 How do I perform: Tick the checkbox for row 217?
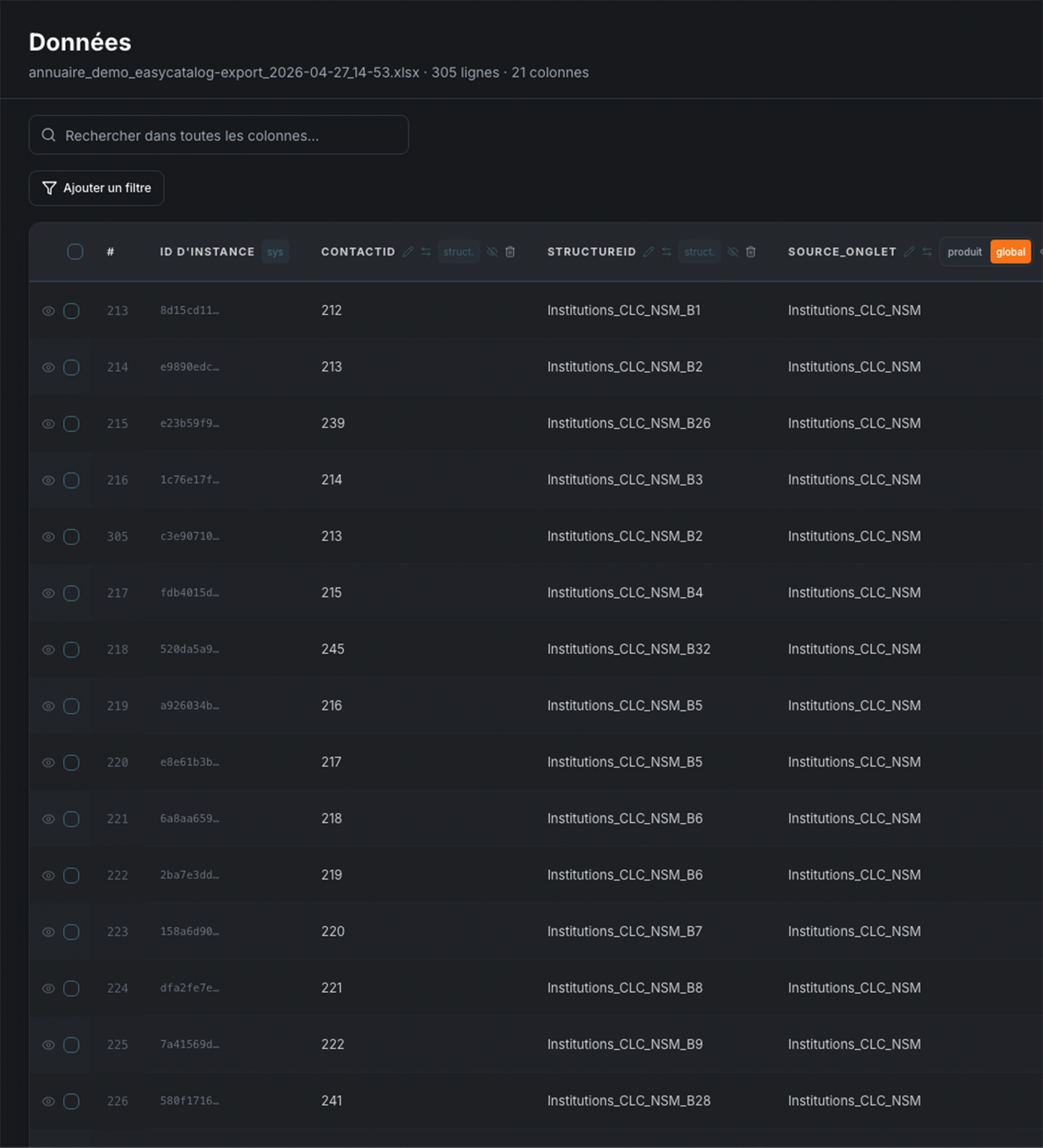coord(72,593)
